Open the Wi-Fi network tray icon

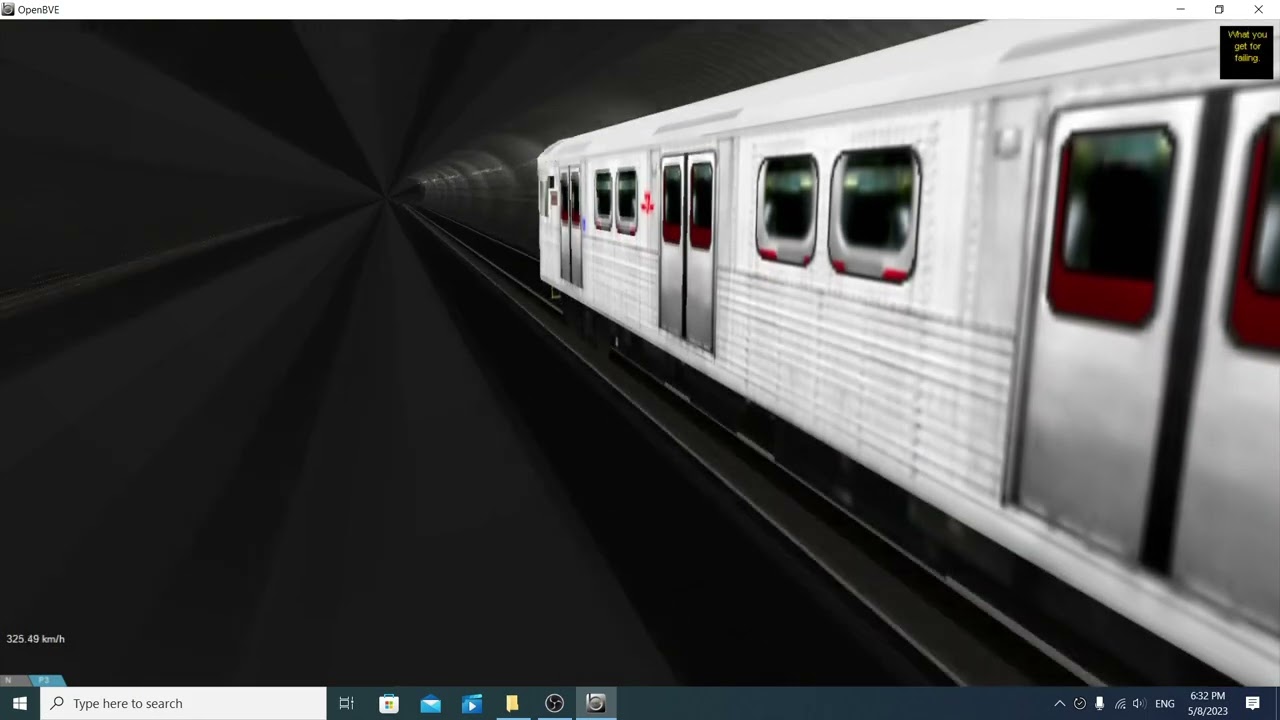pos(1119,703)
